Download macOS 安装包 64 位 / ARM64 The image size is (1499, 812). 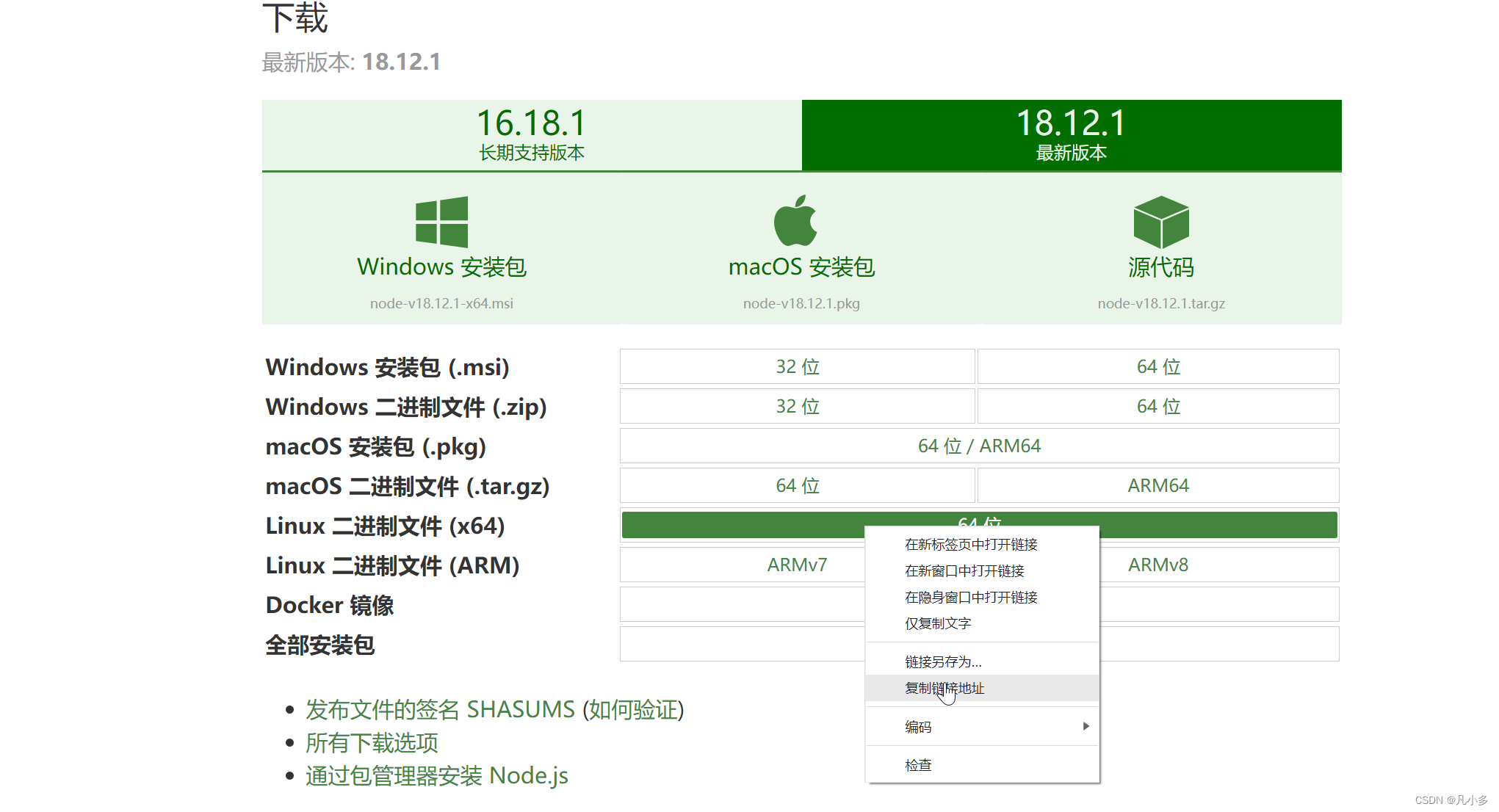(x=979, y=446)
